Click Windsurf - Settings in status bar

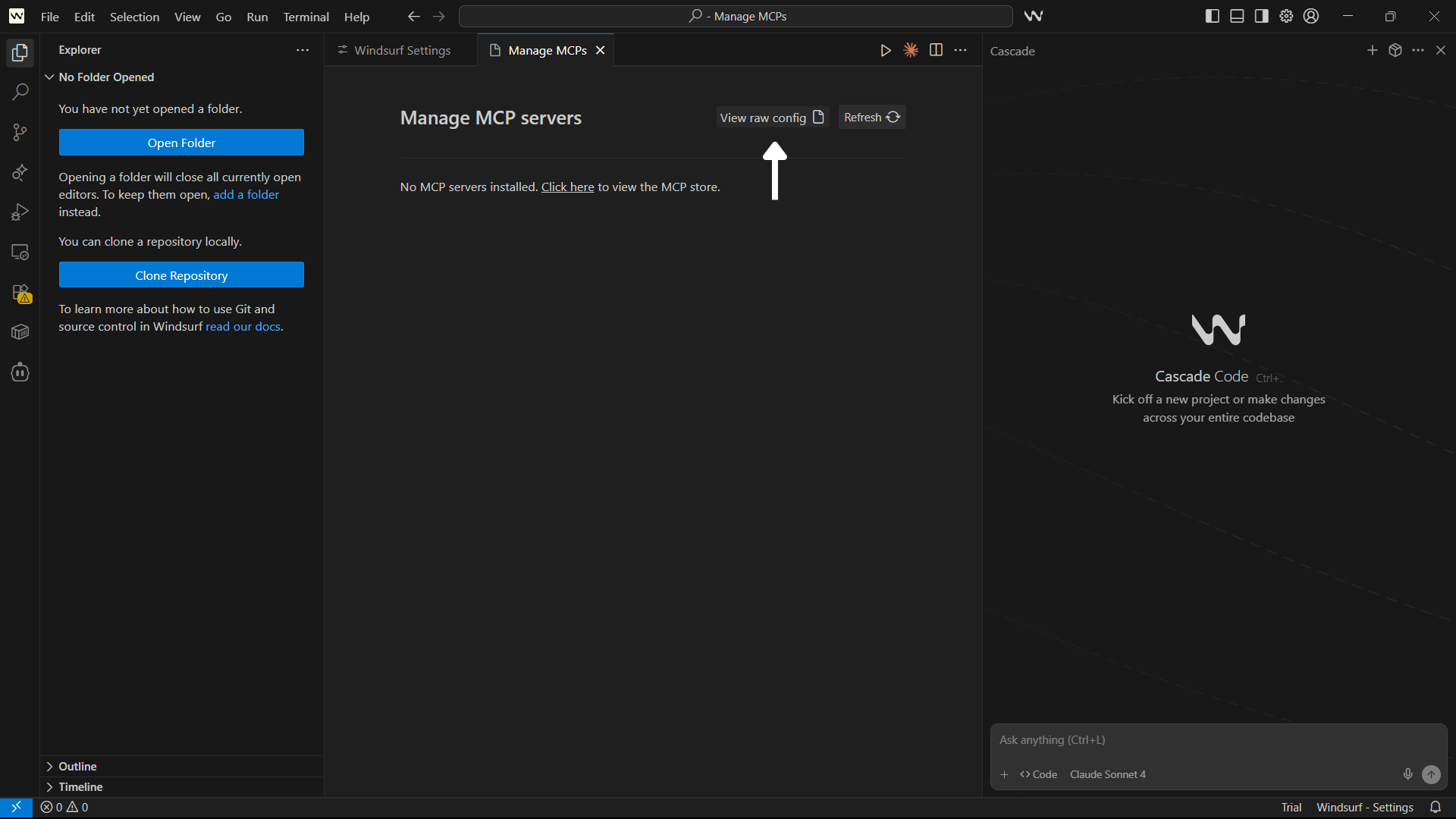(1364, 808)
